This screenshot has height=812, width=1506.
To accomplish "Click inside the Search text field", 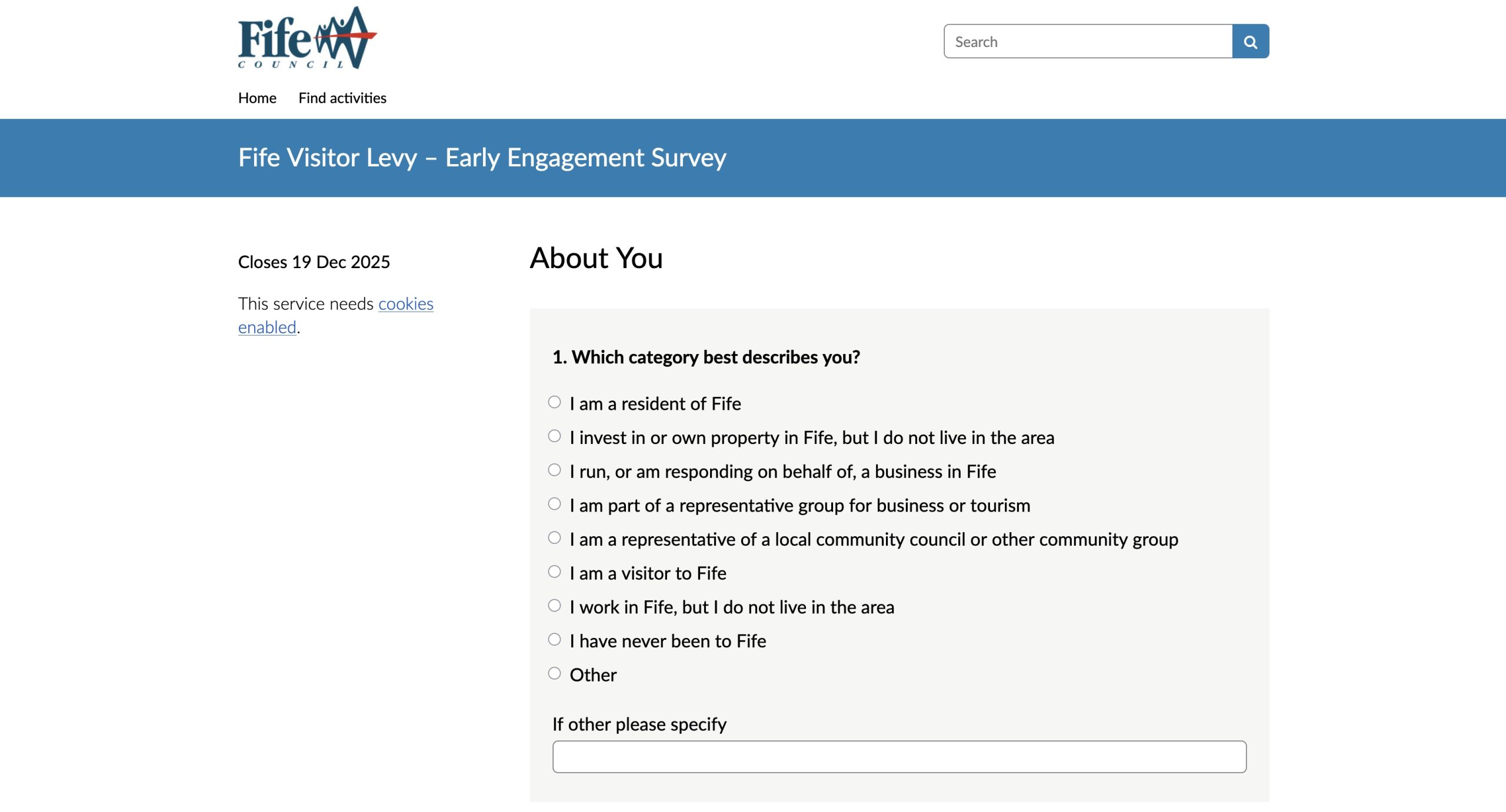I will [x=1088, y=42].
